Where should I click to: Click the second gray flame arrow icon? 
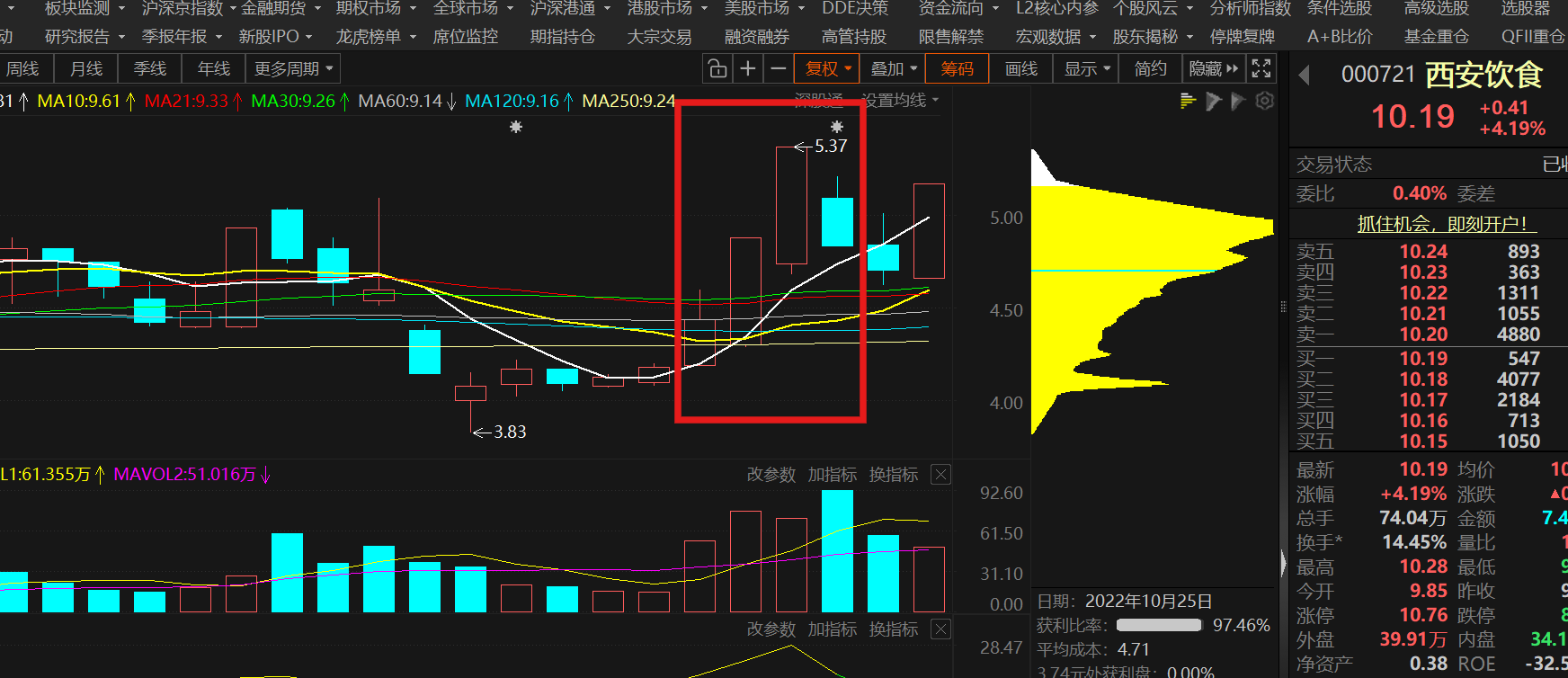coord(1238,101)
